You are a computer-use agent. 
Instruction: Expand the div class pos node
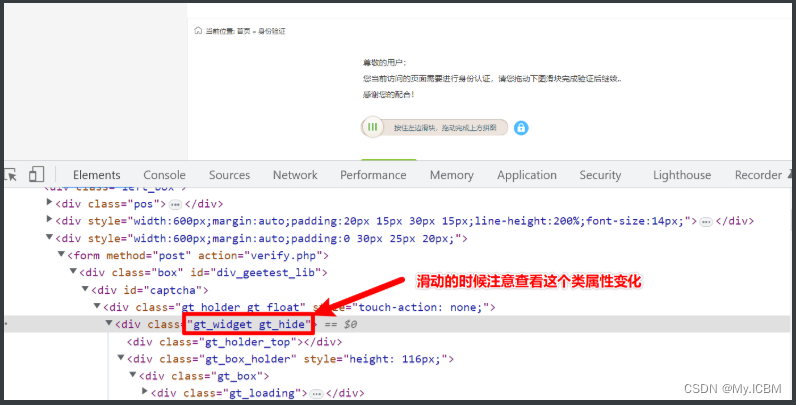[x=49, y=202]
